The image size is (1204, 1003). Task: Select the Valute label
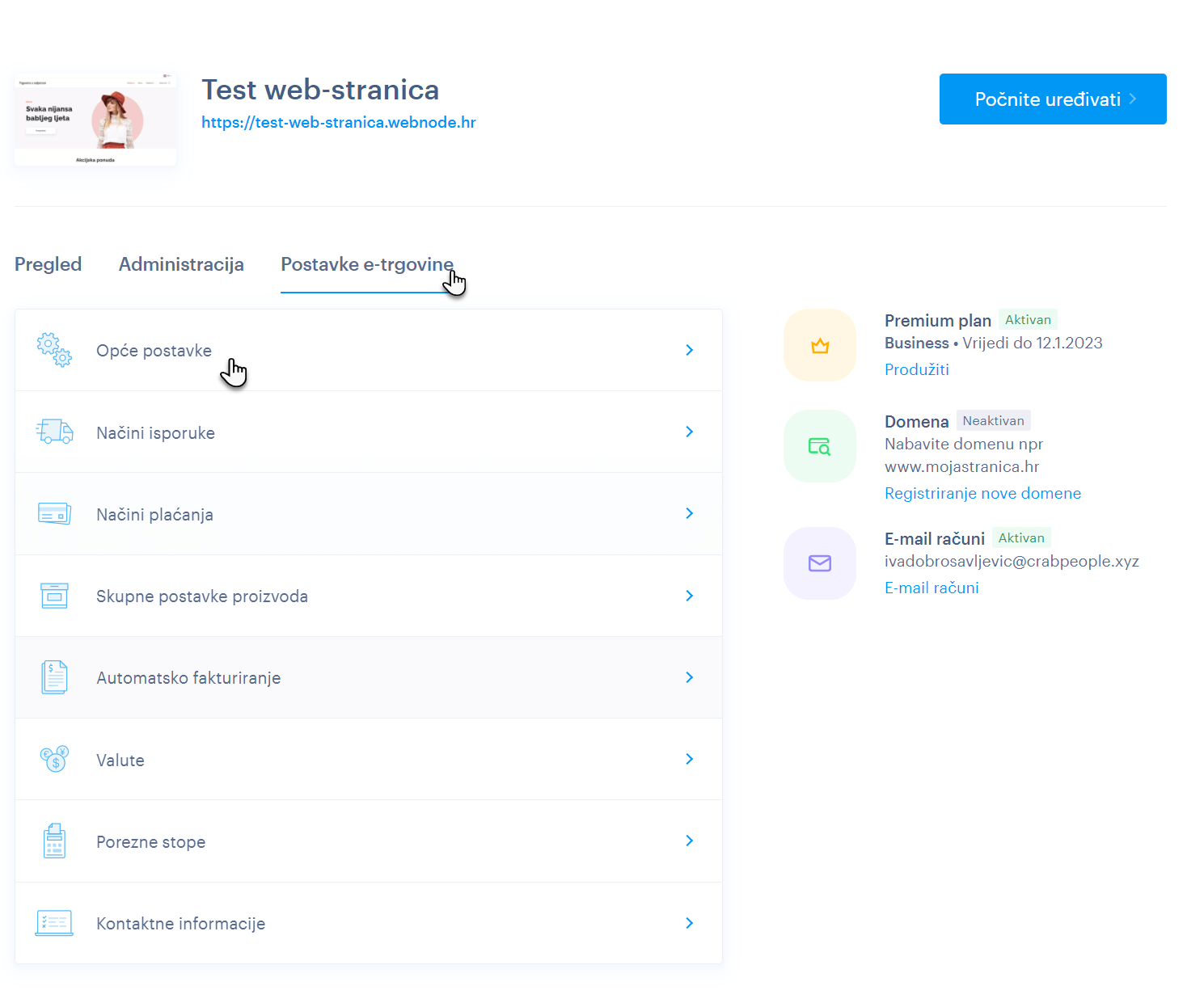pos(120,761)
